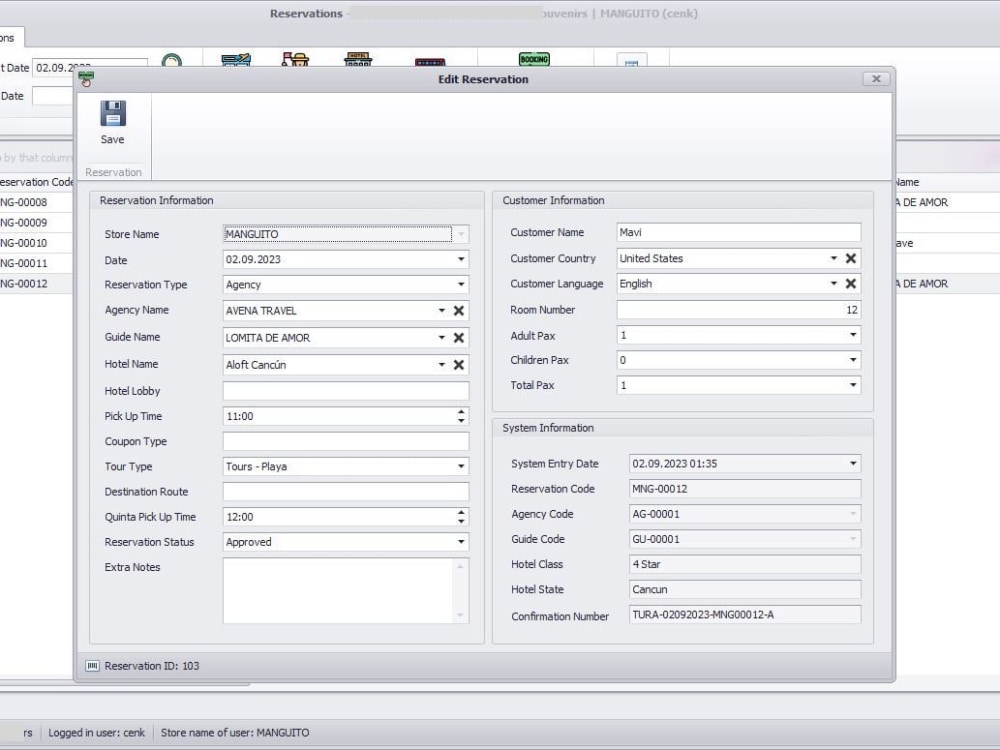
Task: Click the Reservation ID info icon at dialog bottom
Action: pyautogui.click(x=92, y=665)
